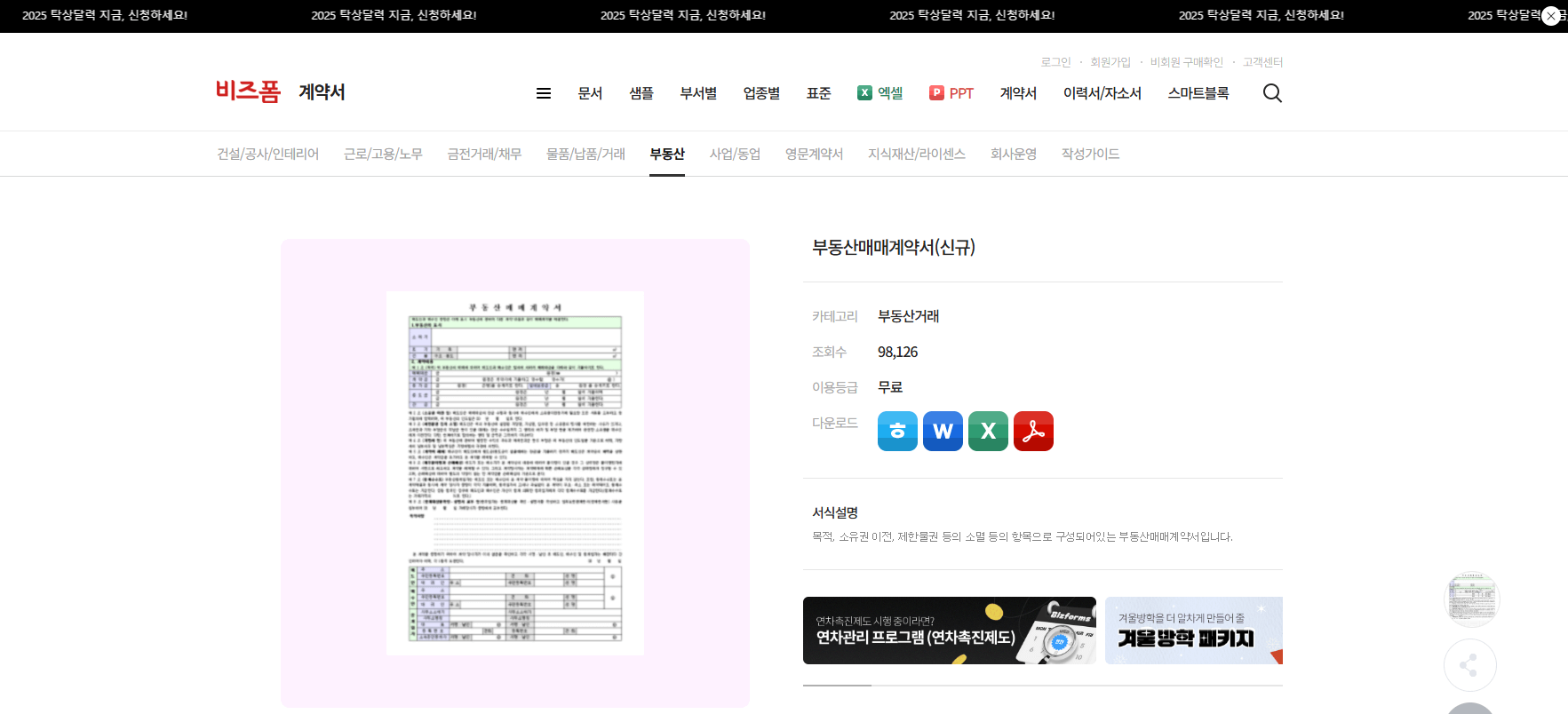Image resolution: width=1568 pixels, height=714 pixels.
Task: Click the banner carousel progress bar
Action: pyautogui.click(x=1043, y=686)
